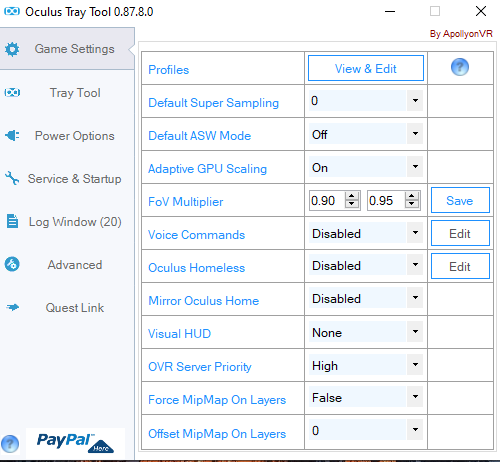Click the Adaptive GPU Scaling label
Image resolution: width=500 pixels, height=462 pixels.
207,169
